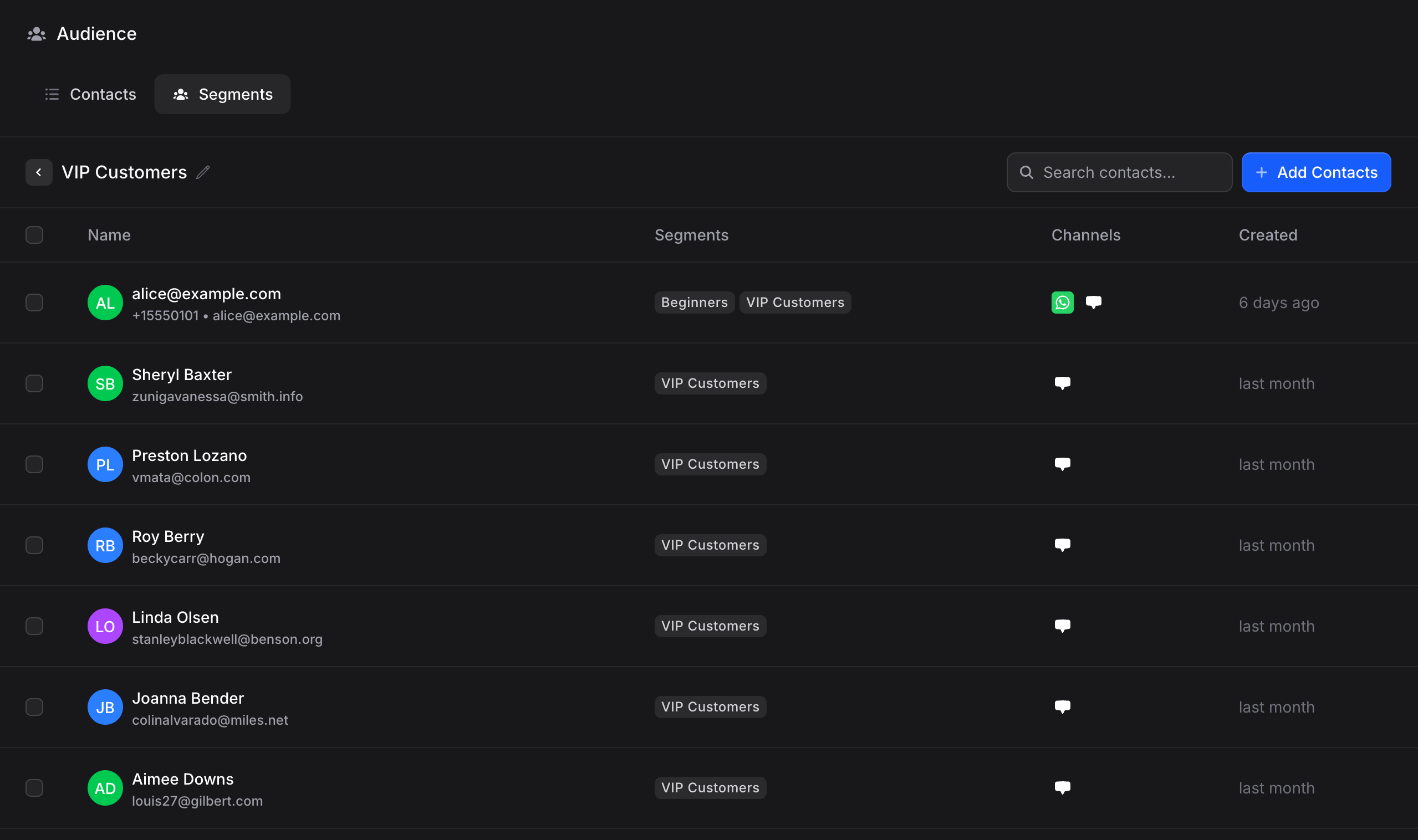Click the chat bubble icon in Aimee Downs' row
This screenshot has height=840, width=1418.
click(1062, 787)
